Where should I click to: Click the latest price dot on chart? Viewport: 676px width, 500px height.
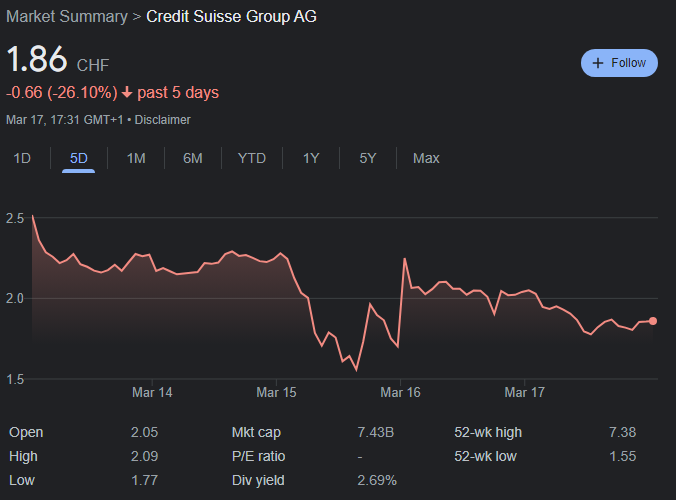pos(653,321)
